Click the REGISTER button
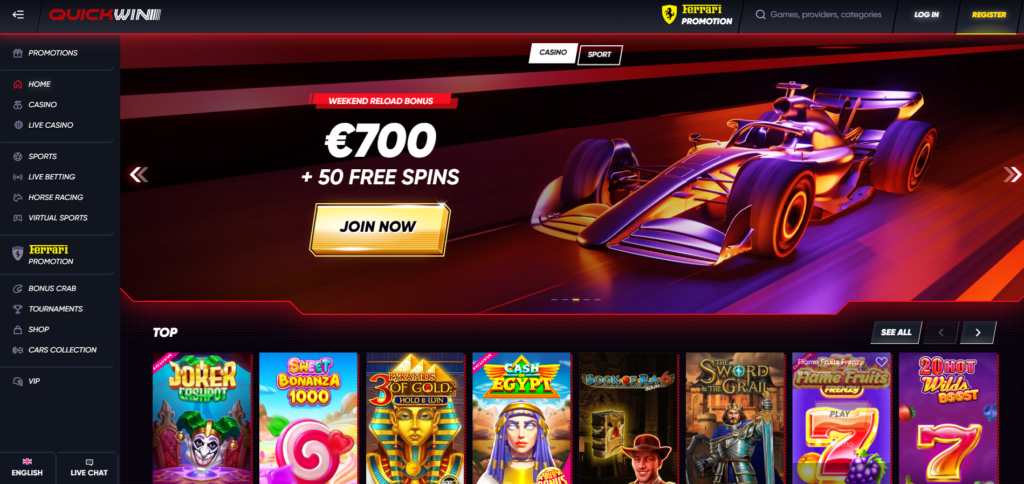1024x484 pixels. click(989, 15)
